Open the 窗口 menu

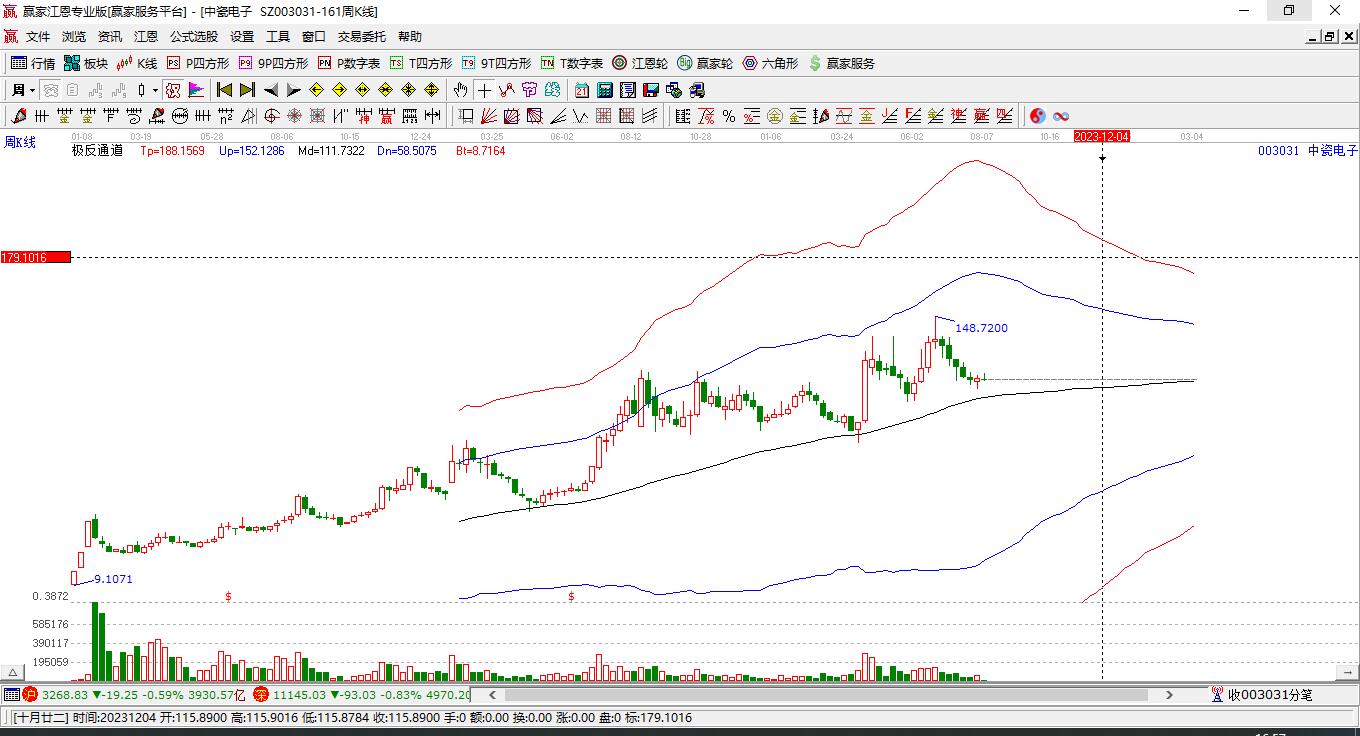(x=314, y=37)
